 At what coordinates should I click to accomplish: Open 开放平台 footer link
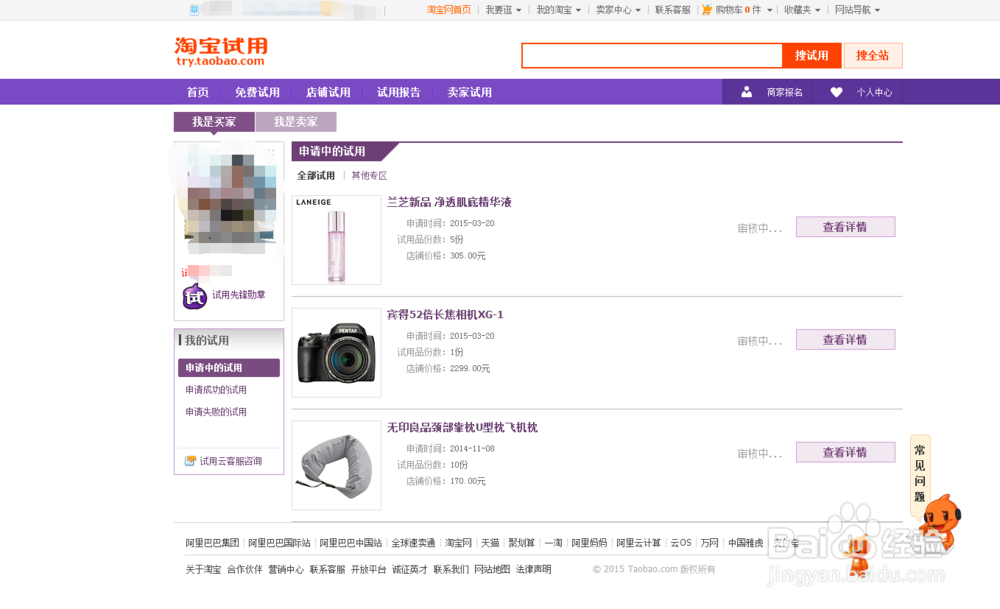tap(369, 569)
